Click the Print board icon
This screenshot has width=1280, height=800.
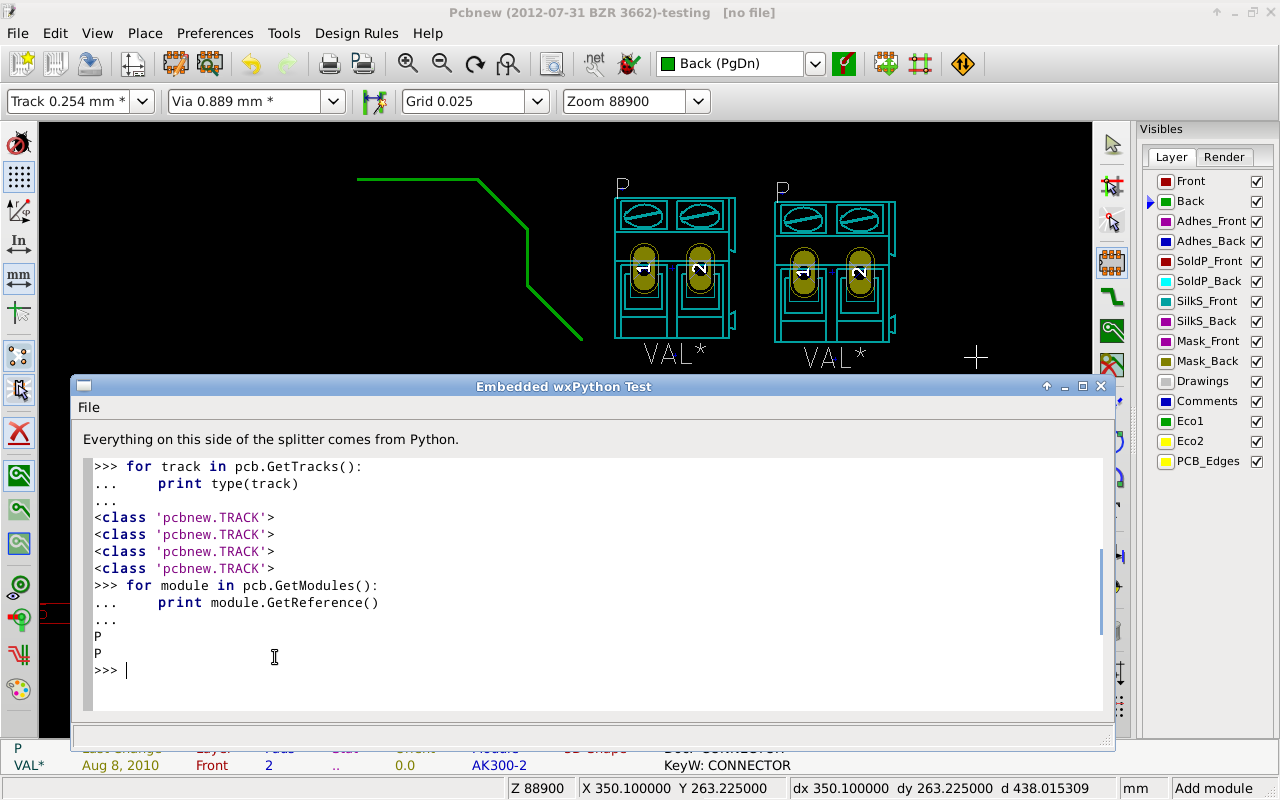(329, 64)
